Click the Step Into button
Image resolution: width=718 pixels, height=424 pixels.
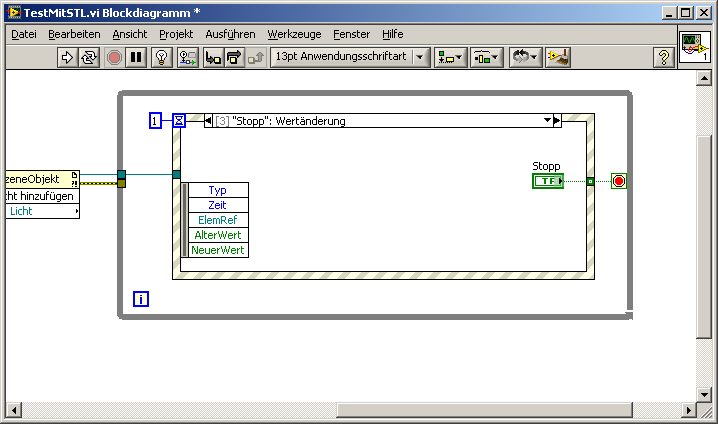point(213,58)
